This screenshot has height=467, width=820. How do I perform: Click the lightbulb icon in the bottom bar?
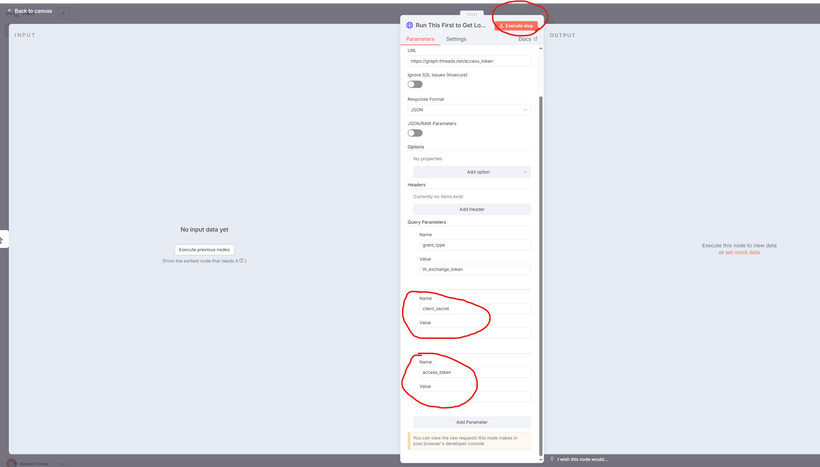pos(552,459)
